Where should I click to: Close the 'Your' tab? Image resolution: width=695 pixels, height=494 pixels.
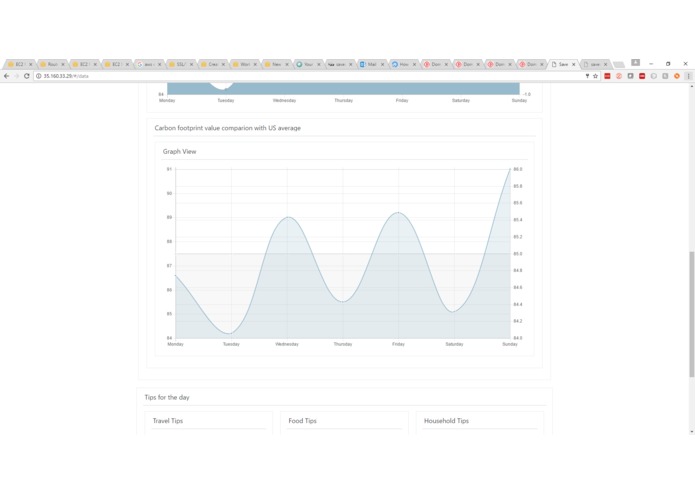[319, 65]
